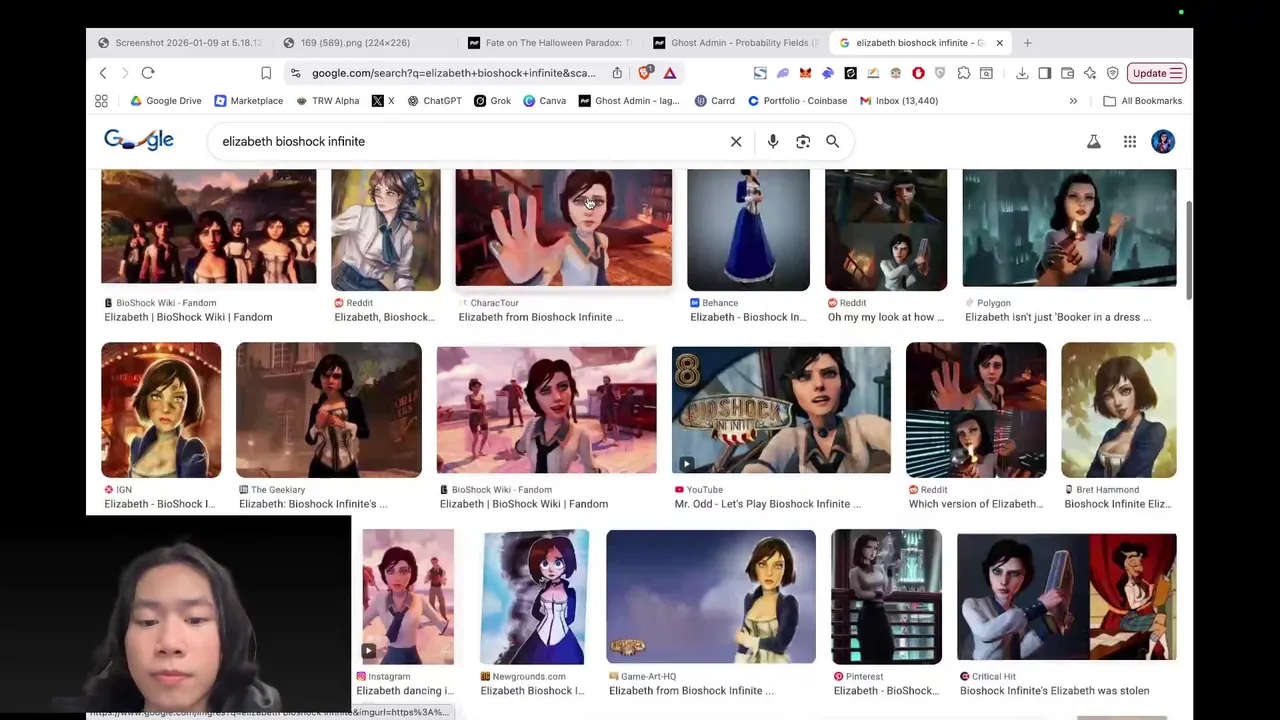The height and width of the screenshot is (720, 1280).
Task: Switch to the Screenshot 2026-01-09 tab
Action: [x=179, y=43]
